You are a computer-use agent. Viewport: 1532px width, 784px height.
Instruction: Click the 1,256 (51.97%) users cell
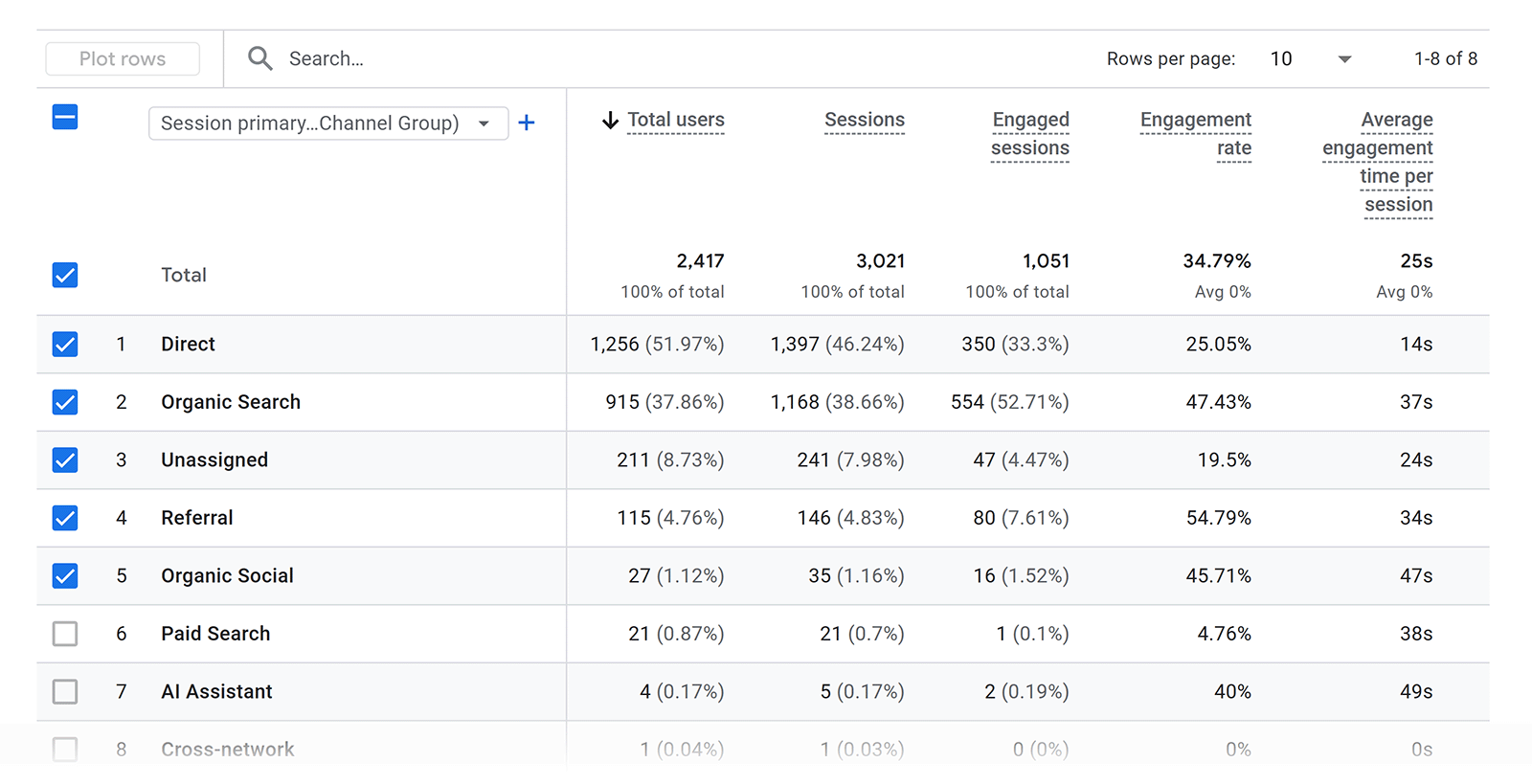point(657,344)
